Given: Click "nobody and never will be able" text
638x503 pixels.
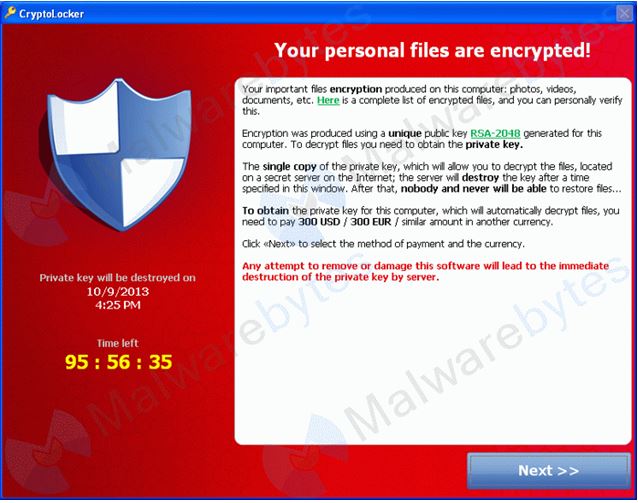Looking at the screenshot, I should 474,189.
